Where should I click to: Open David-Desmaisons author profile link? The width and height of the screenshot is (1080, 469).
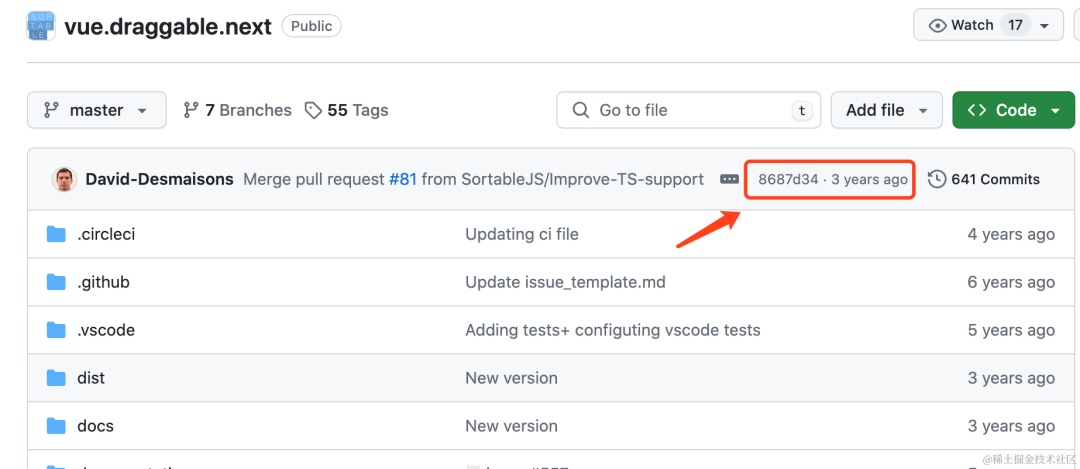[x=159, y=179]
